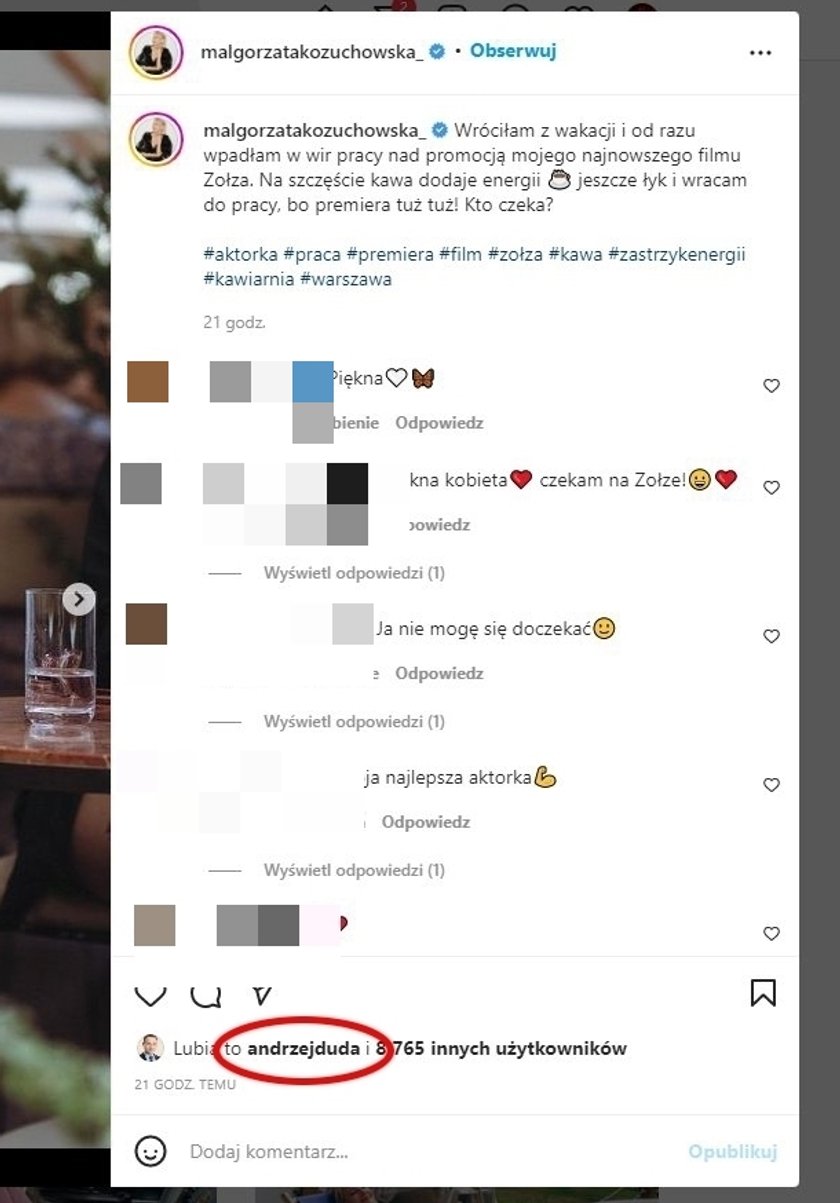Click the Obserwuj follow link
The height and width of the screenshot is (1203, 840).
[513, 50]
